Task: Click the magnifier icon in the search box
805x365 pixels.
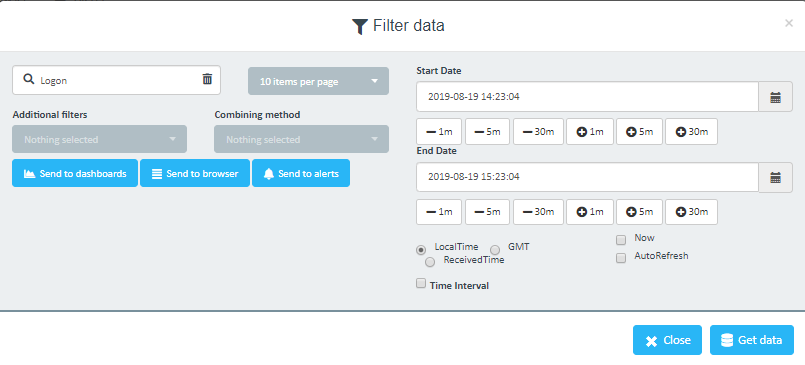Action: pos(29,80)
